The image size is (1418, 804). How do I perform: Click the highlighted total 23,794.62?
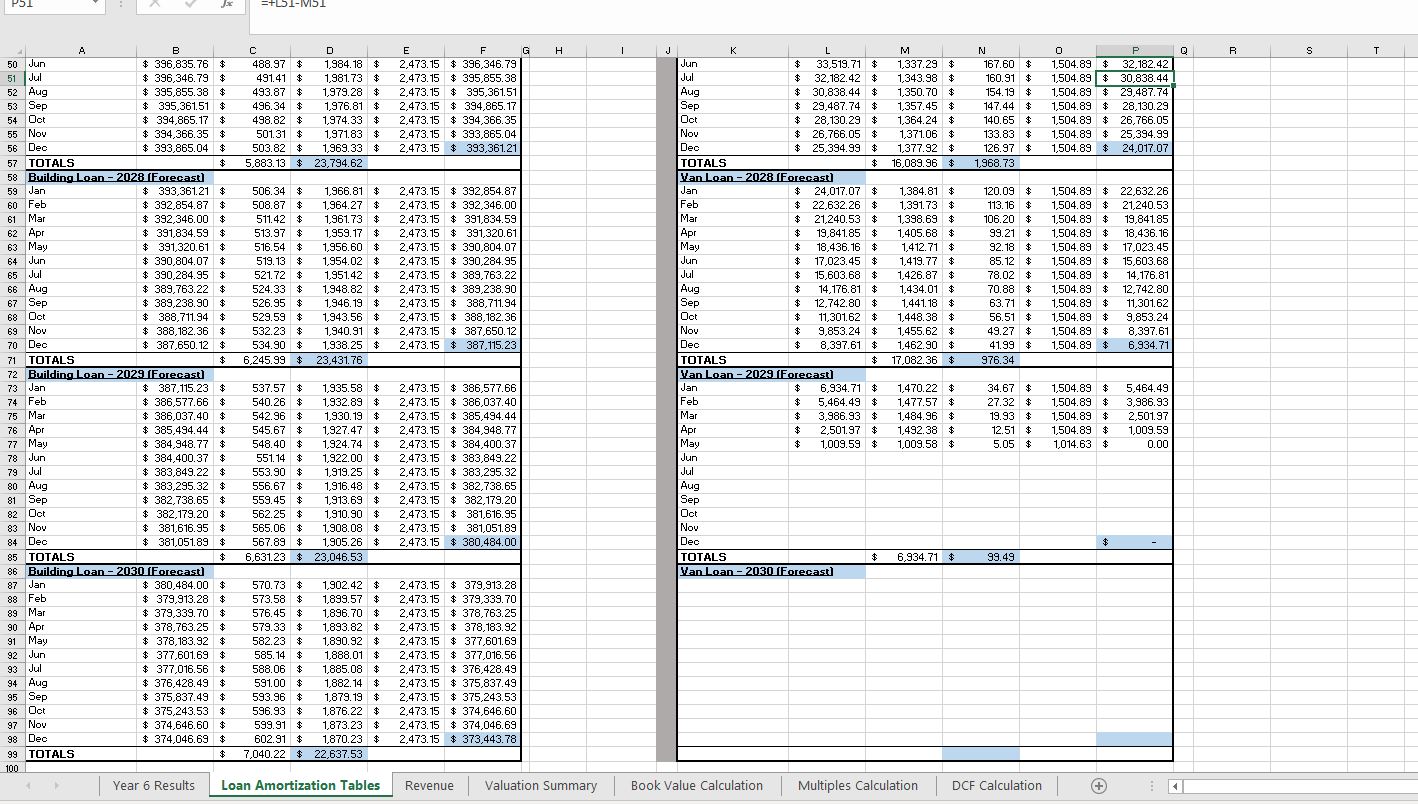coord(329,163)
